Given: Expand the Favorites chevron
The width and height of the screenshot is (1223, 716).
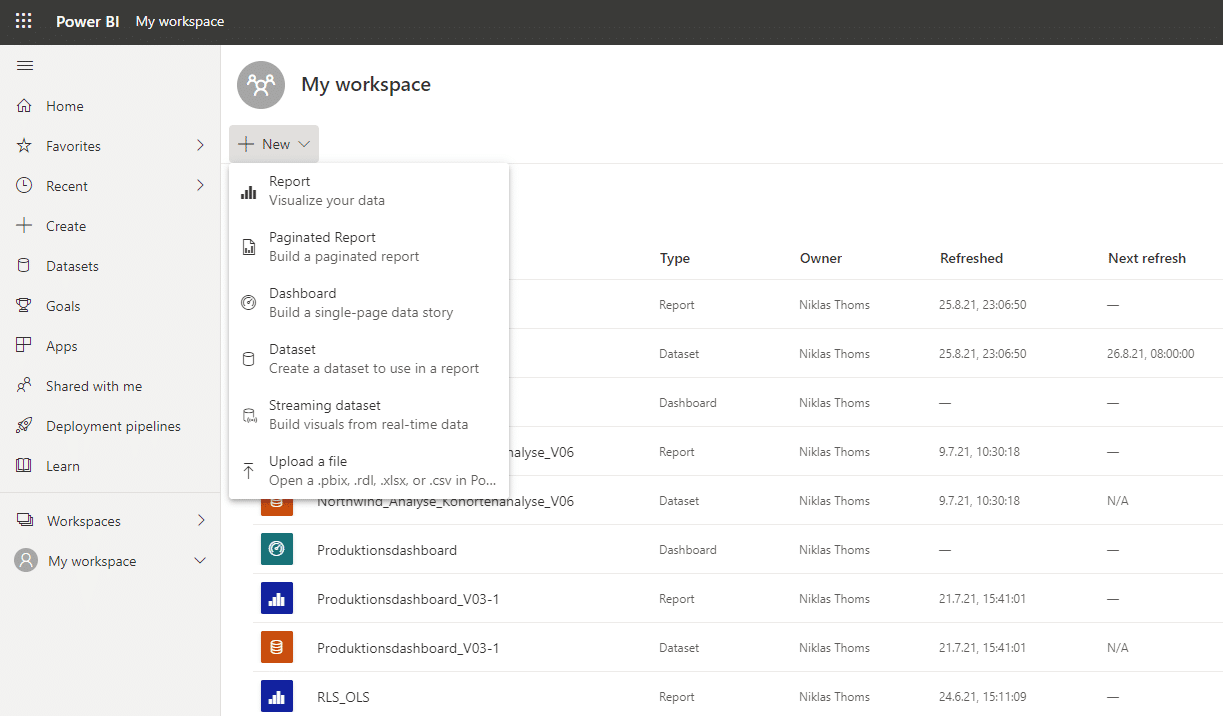Looking at the screenshot, I should pos(200,146).
